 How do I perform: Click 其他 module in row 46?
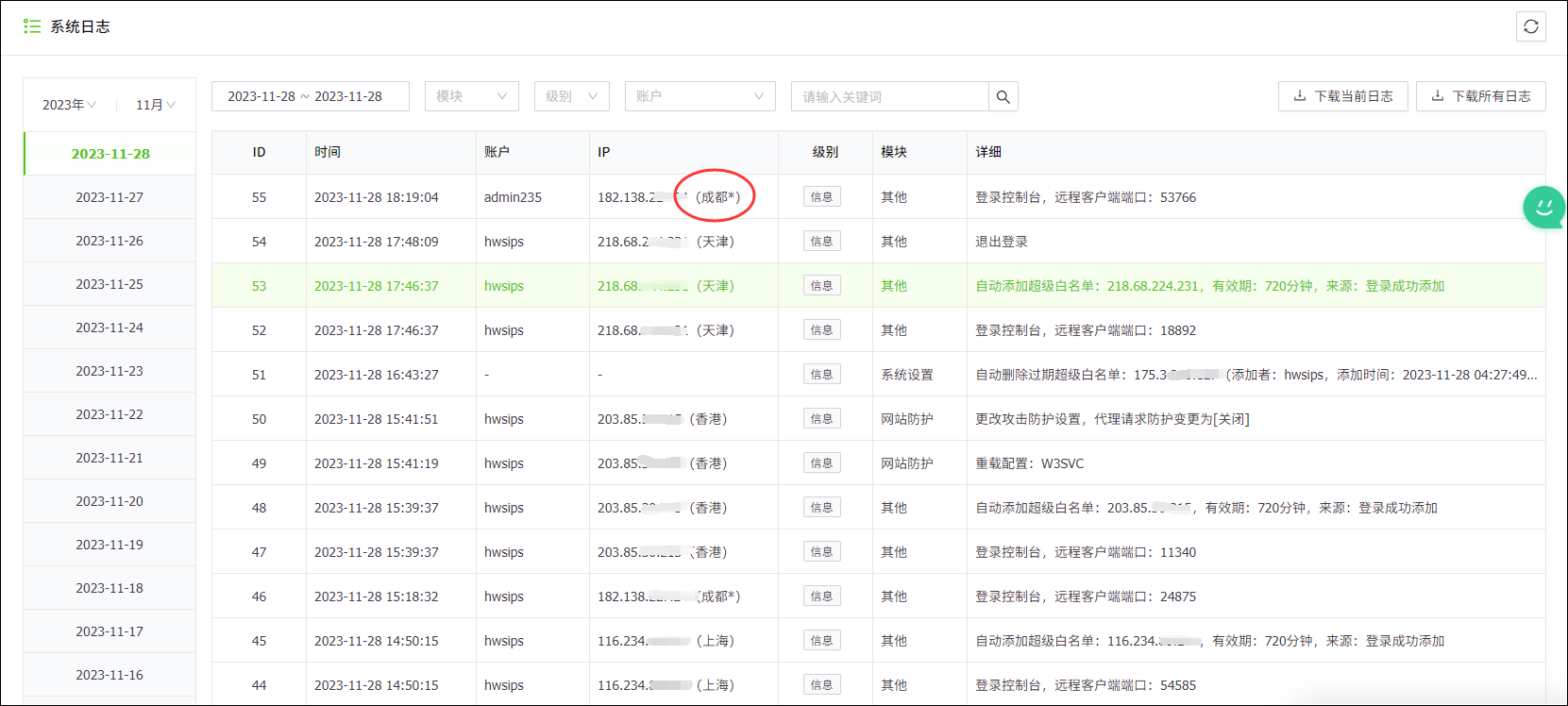coord(894,597)
